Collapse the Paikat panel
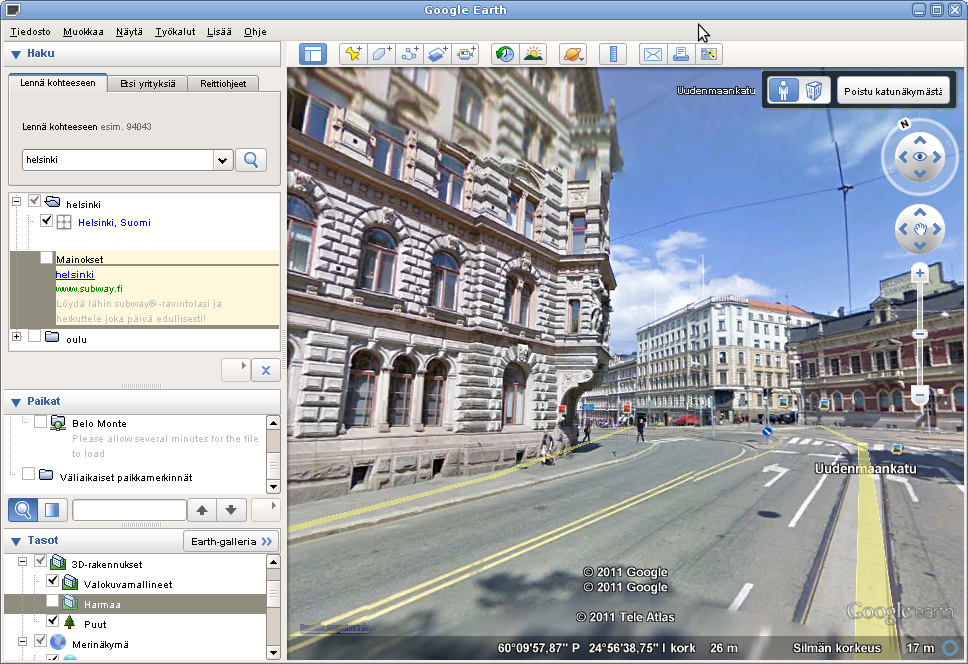968x664 pixels. tap(16, 402)
